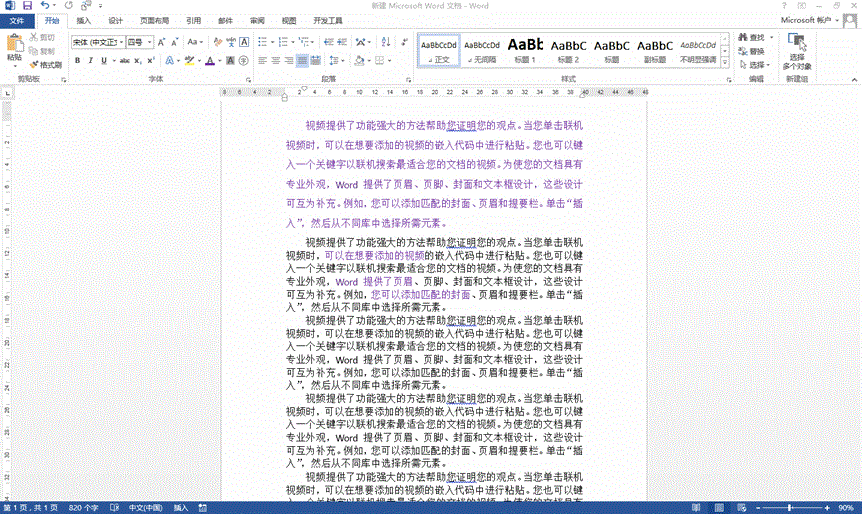Click the 替换 (Replace) button
This screenshot has width=862, height=514.
click(x=752, y=51)
